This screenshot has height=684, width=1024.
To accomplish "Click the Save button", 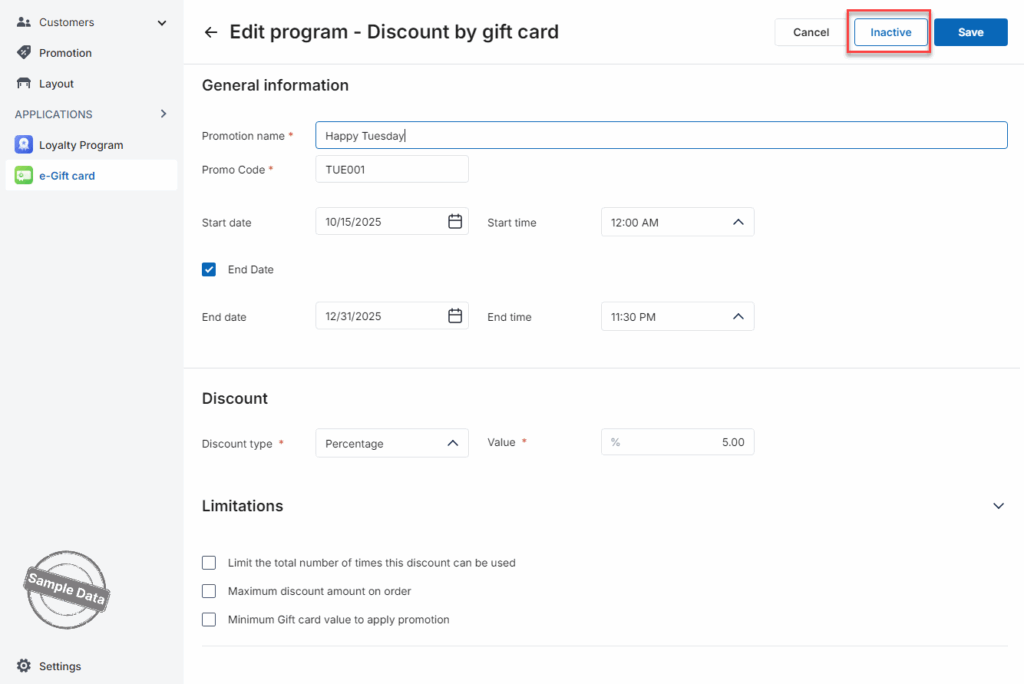I will [970, 32].
